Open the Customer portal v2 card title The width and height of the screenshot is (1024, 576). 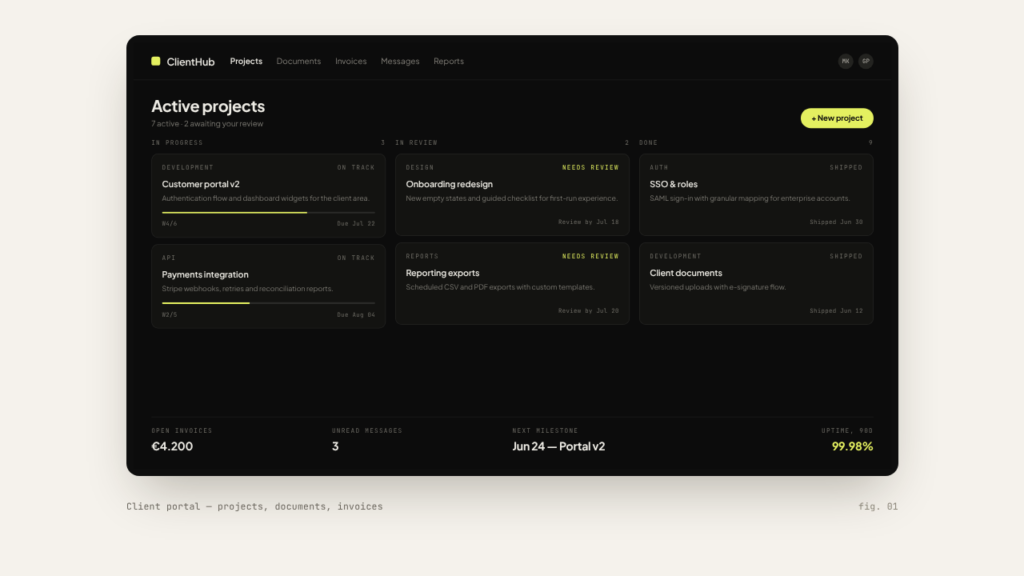click(x=200, y=184)
